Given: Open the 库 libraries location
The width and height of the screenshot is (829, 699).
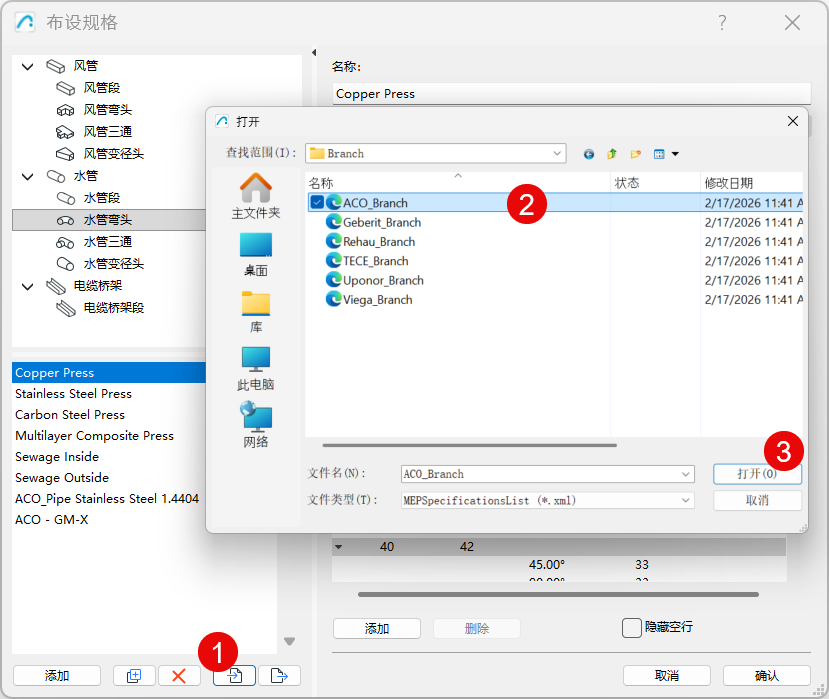Looking at the screenshot, I should click(x=256, y=312).
